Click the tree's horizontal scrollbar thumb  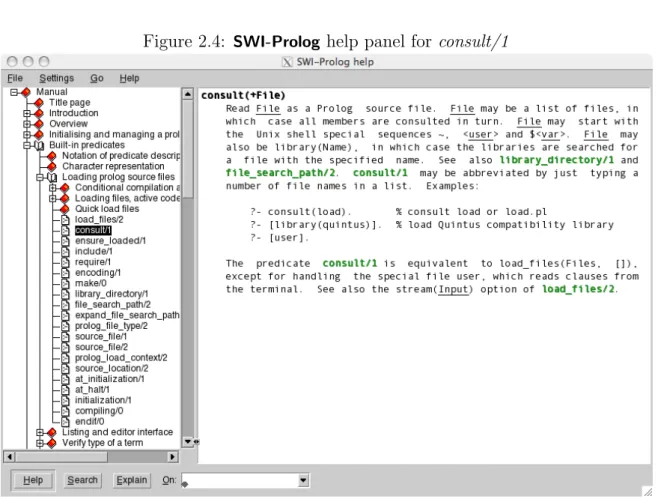pyautogui.click(x=61, y=457)
